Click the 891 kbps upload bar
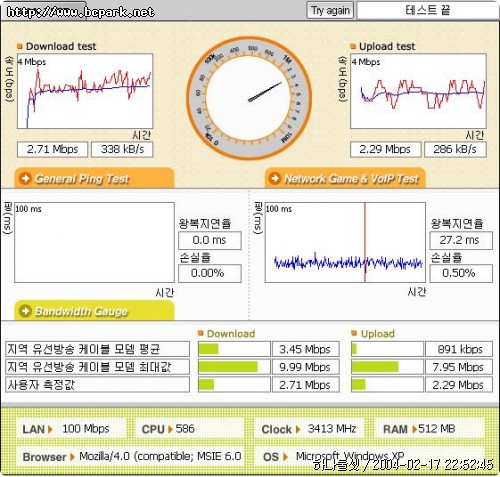 coord(387,349)
